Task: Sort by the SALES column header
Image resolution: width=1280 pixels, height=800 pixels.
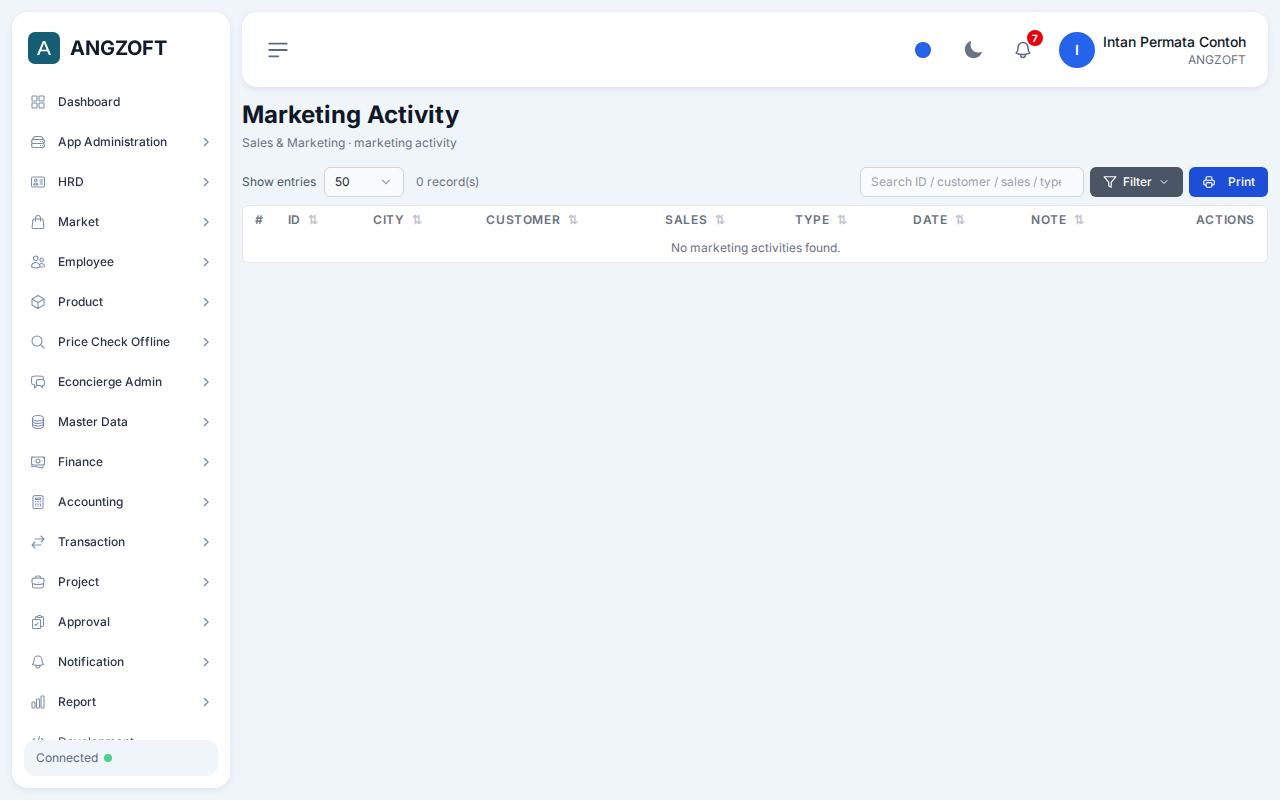Action: pos(695,220)
